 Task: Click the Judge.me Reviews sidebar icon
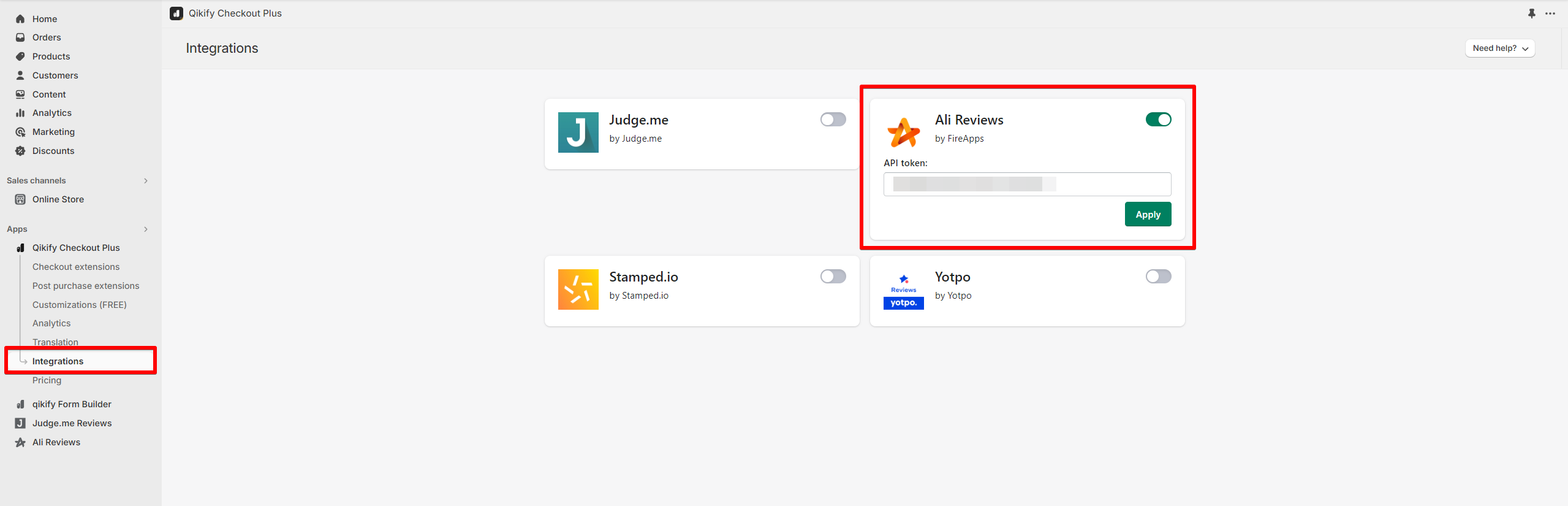pos(20,423)
